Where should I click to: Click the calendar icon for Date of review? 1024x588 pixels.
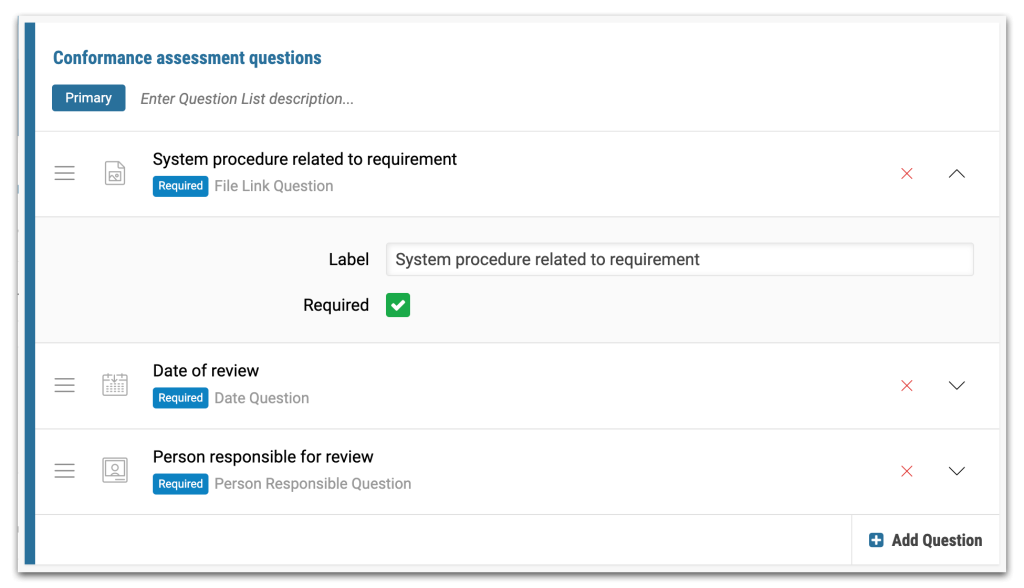[x=115, y=384]
